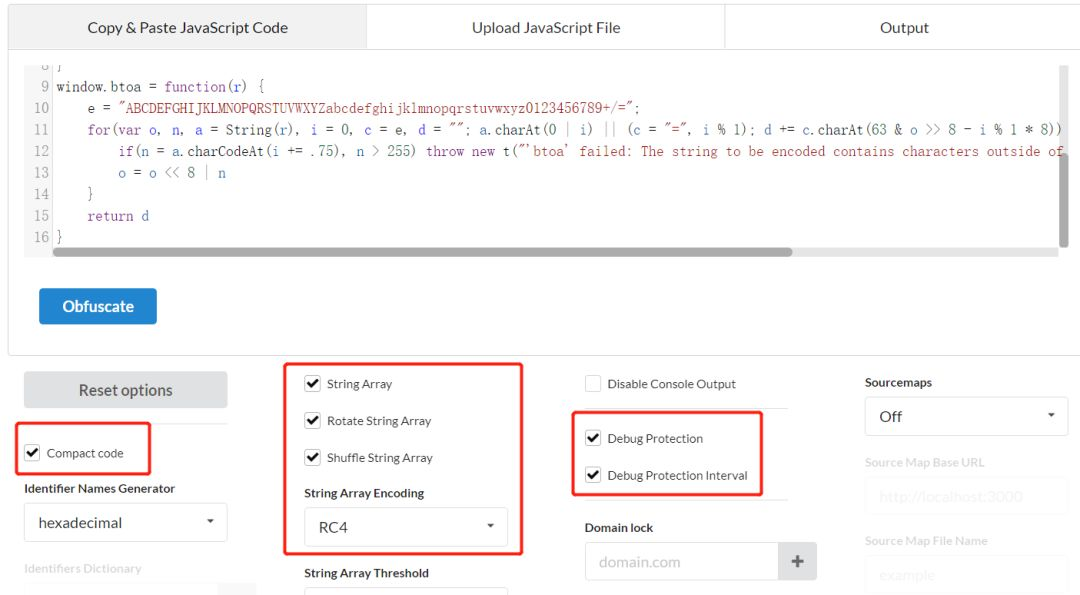Open the Sourcemaps Off dropdown

tap(965, 416)
